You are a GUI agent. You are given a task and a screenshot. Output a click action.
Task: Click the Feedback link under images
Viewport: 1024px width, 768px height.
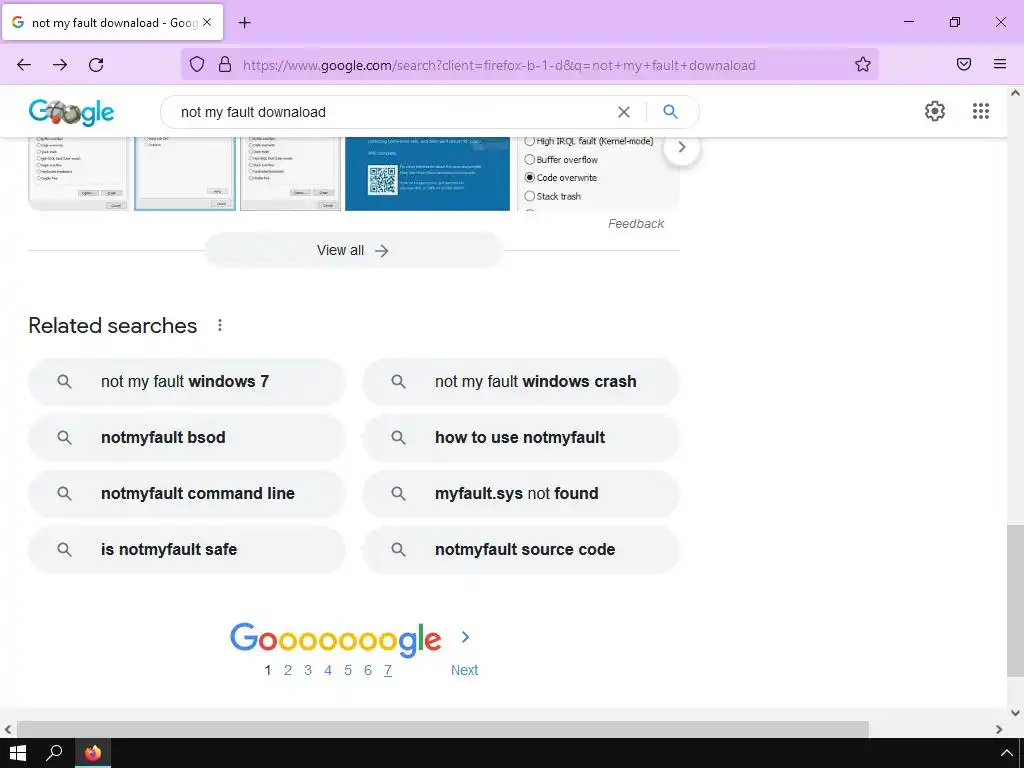pyautogui.click(x=635, y=223)
